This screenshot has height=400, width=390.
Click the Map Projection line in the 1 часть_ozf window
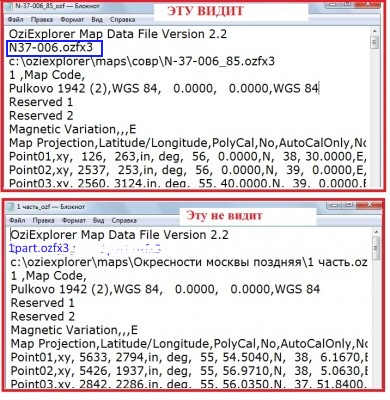[x=189, y=344]
